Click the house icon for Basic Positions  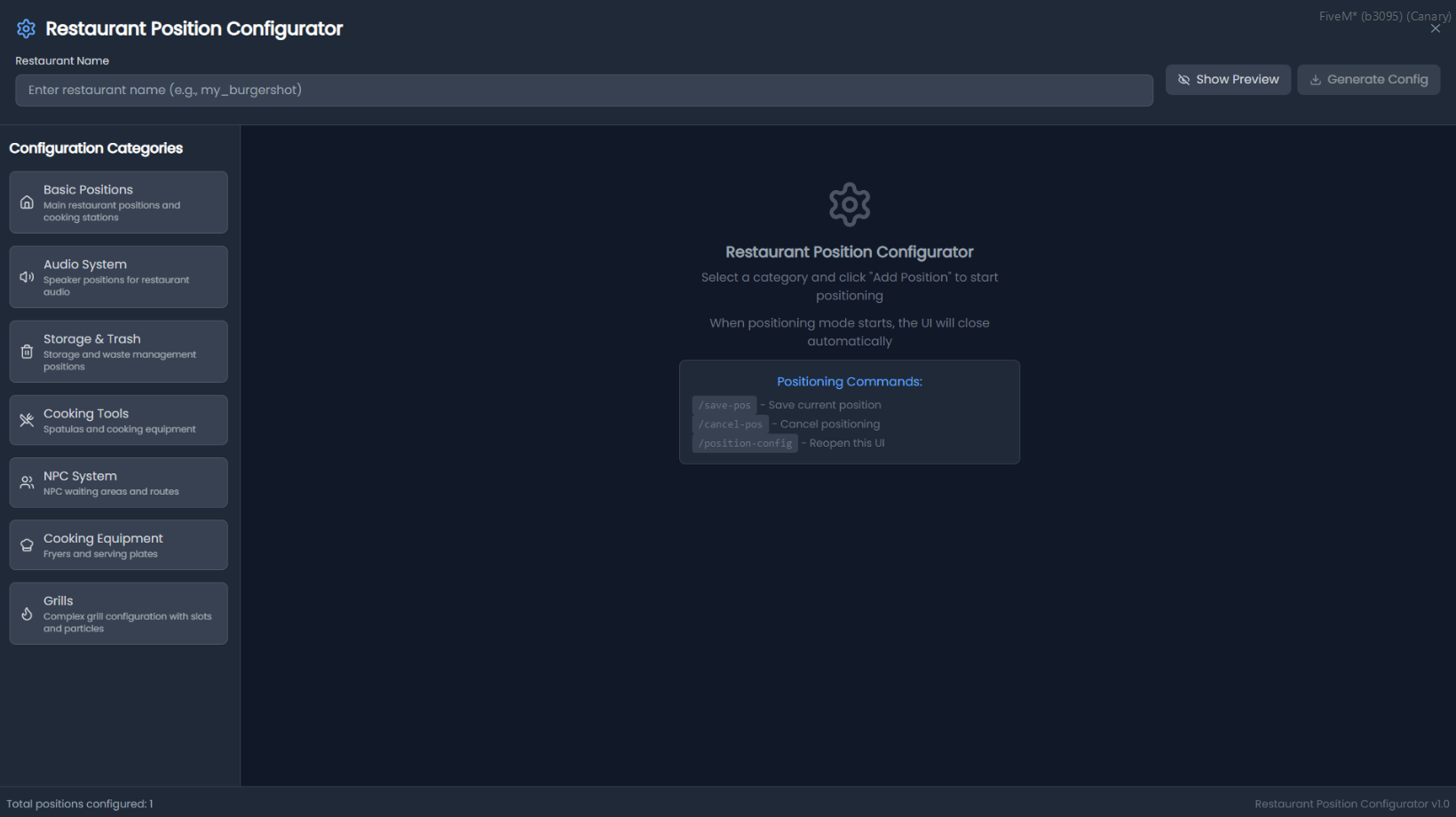pos(27,202)
